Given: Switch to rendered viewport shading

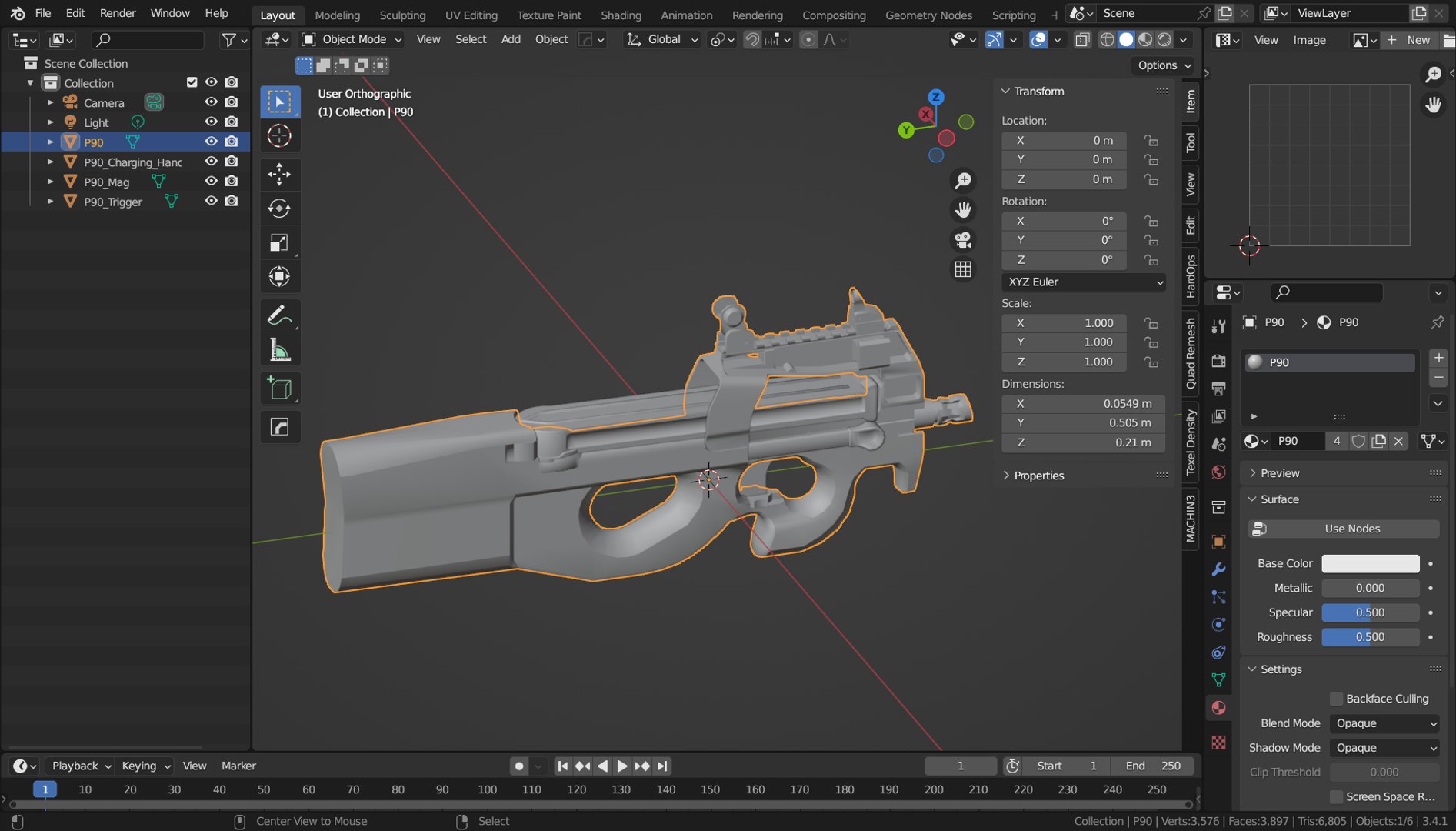Looking at the screenshot, I should tap(1164, 39).
